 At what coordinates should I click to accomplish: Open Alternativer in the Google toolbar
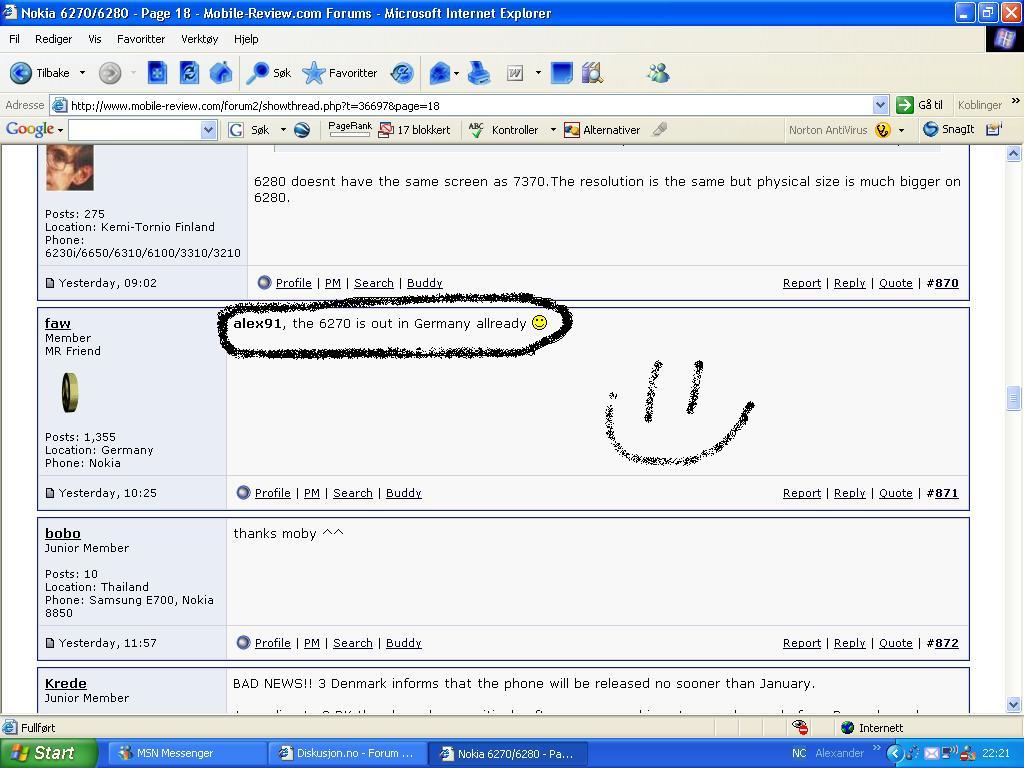point(601,130)
